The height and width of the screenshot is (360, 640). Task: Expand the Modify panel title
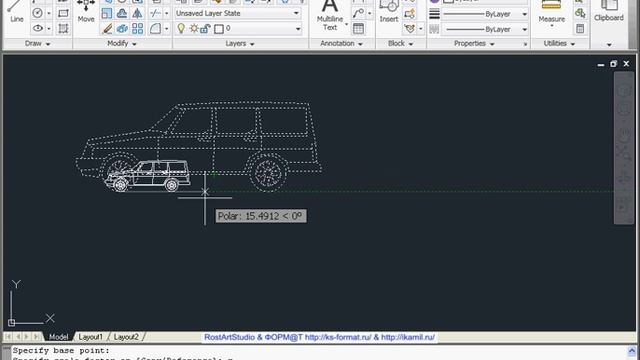(x=122, y=43)
